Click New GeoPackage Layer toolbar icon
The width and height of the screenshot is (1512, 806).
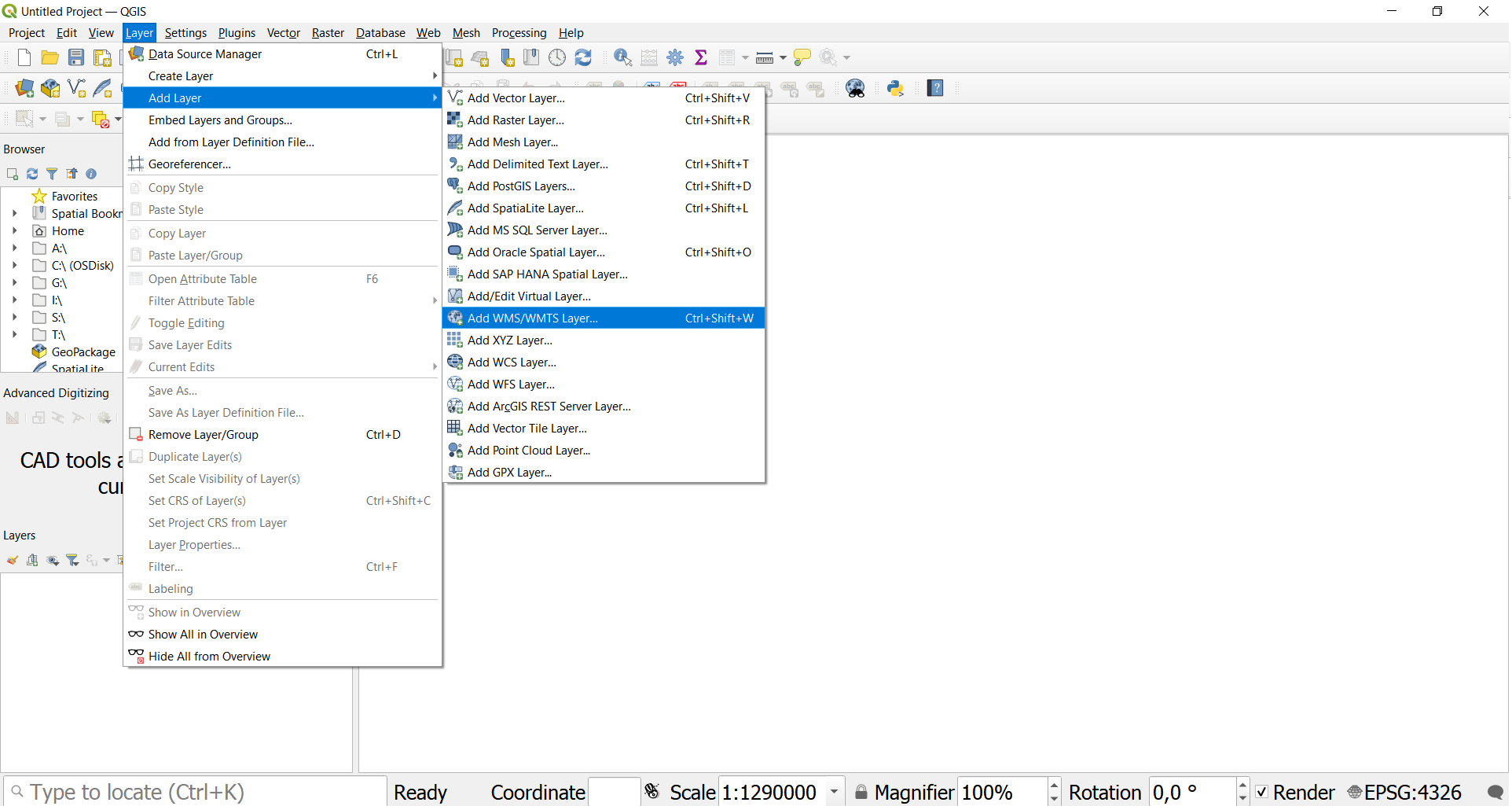click(50, 88)
